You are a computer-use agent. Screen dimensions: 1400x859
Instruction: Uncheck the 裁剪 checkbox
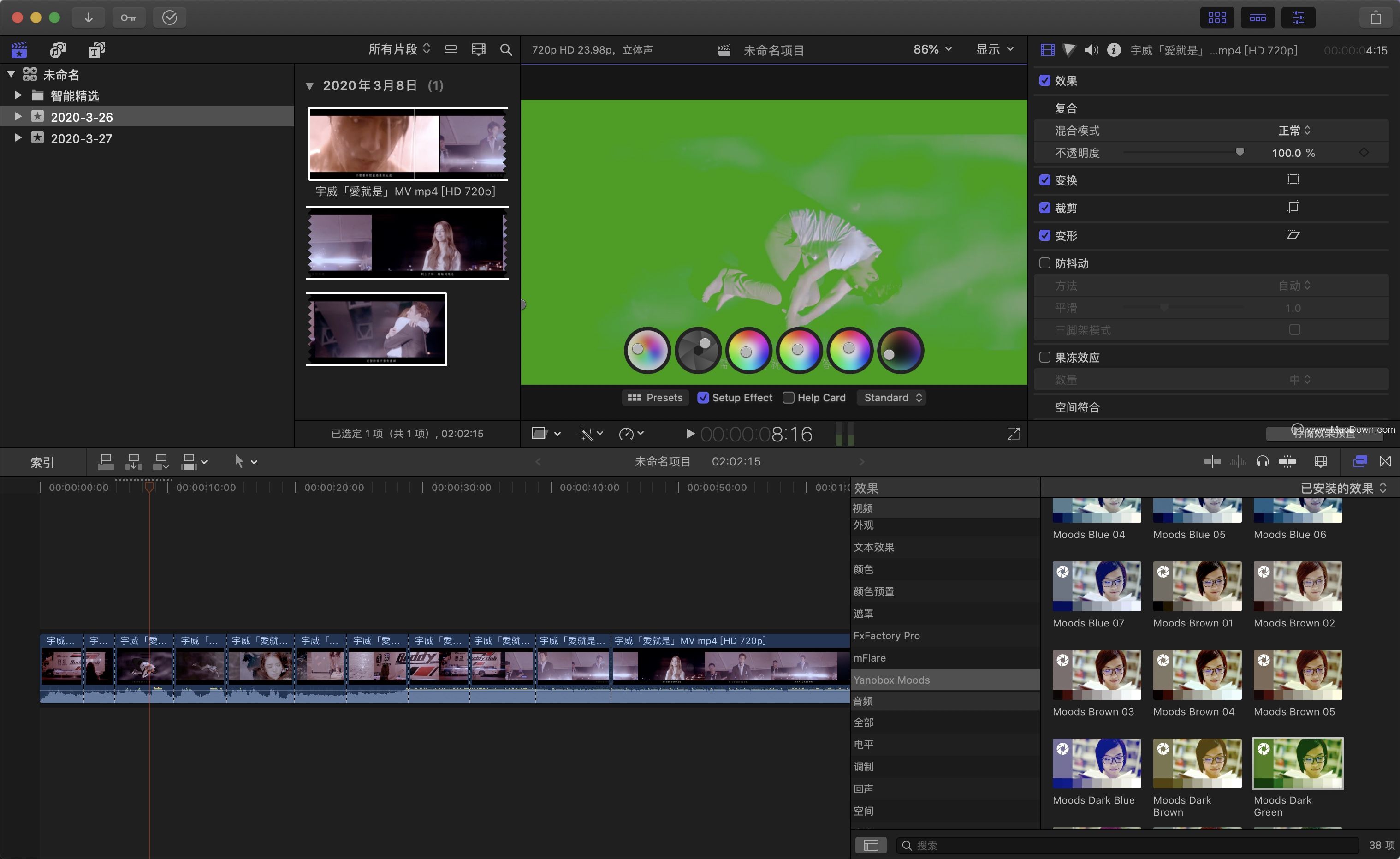(1045, 208)
